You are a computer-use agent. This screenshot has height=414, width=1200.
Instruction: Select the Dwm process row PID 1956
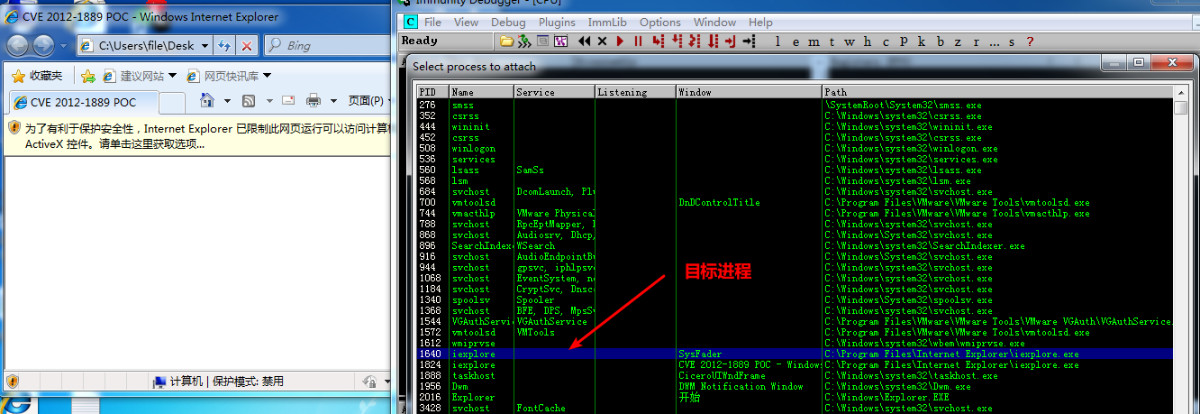(795, 386)
